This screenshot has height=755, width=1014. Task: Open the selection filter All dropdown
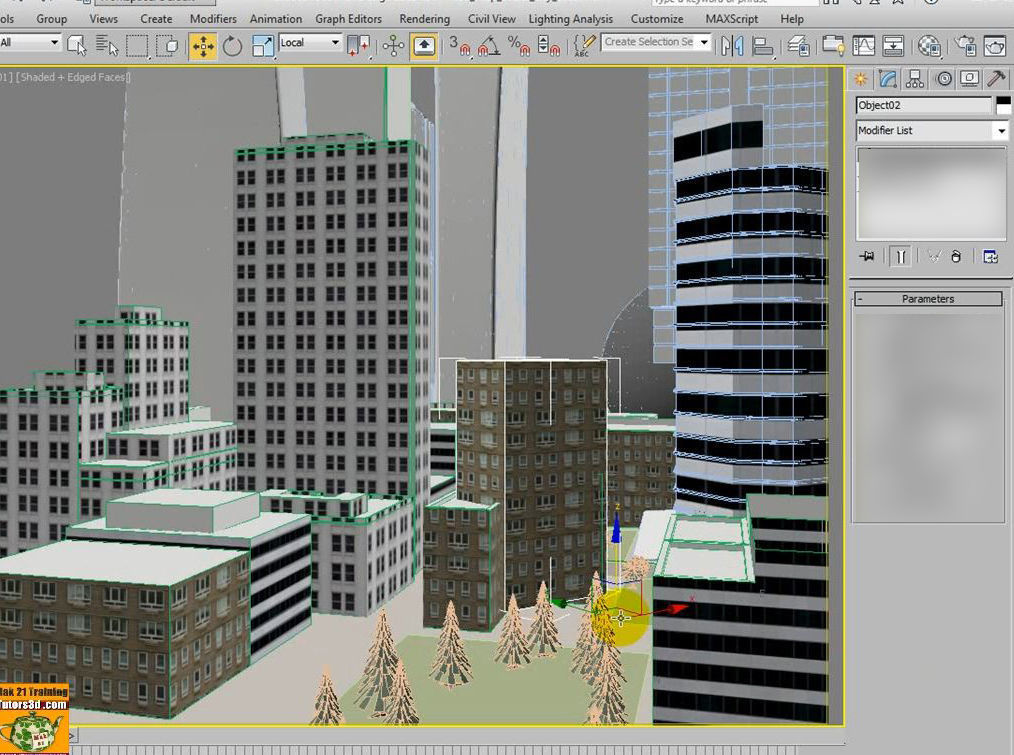pos(29,43)
